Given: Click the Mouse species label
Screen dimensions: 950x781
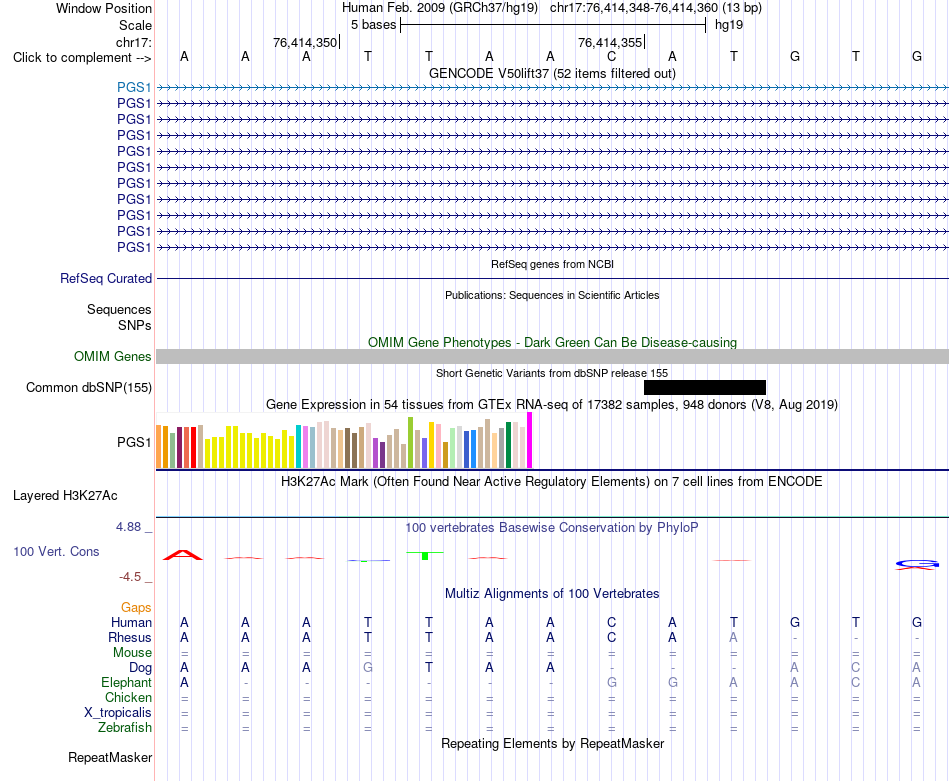Looking at the screenshot, I should pos(132,653).
